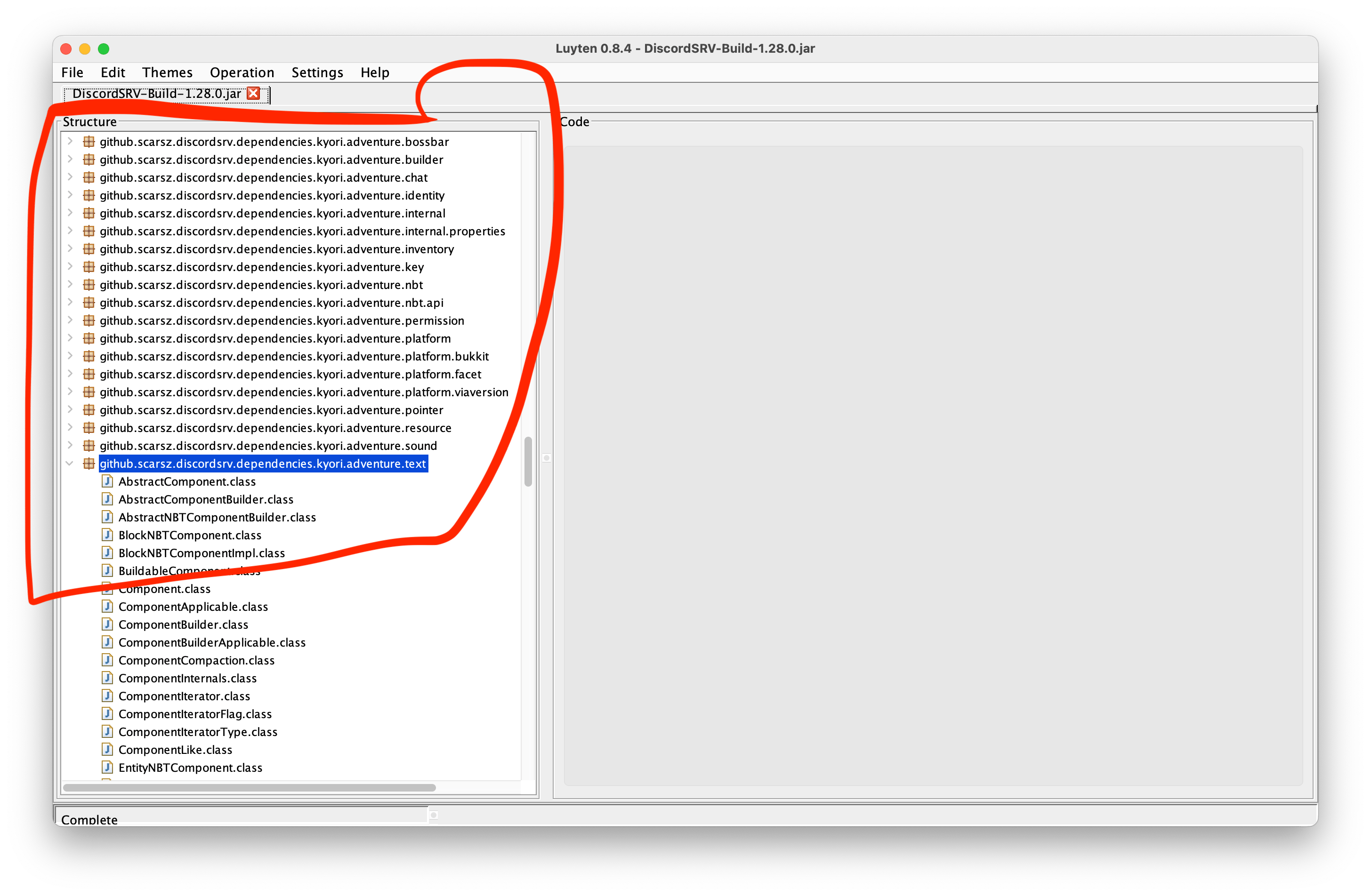Viewport: 1371px width, 896px height.
Task: Click the class file icon for ComponentIteratorFlag.class
Action: [x=107, y=713]
